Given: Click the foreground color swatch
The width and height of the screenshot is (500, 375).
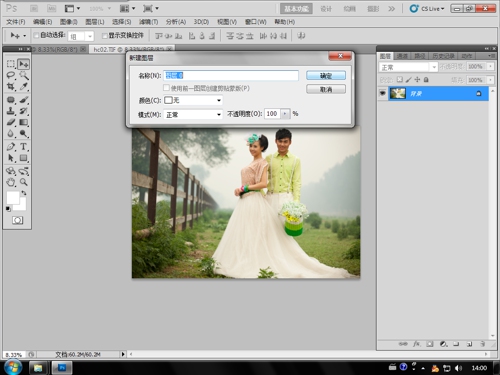Looking at the screenshot, I should click(x=13, y=198).
